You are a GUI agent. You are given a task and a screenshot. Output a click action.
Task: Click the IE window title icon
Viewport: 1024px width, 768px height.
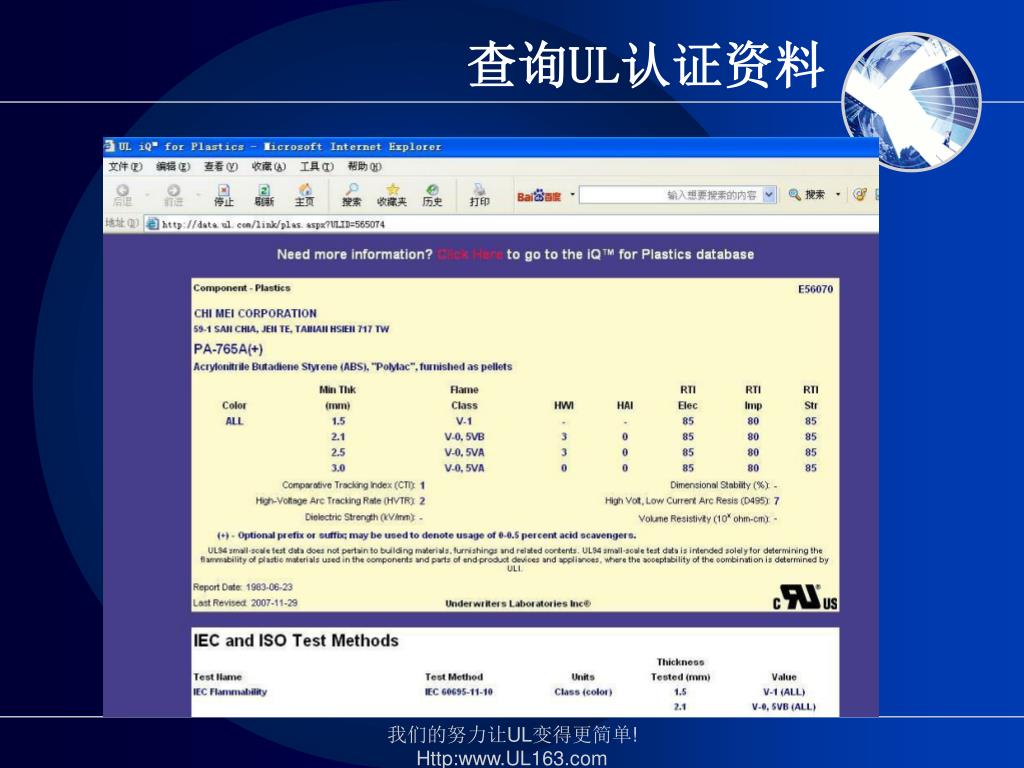tap(110, 146)
